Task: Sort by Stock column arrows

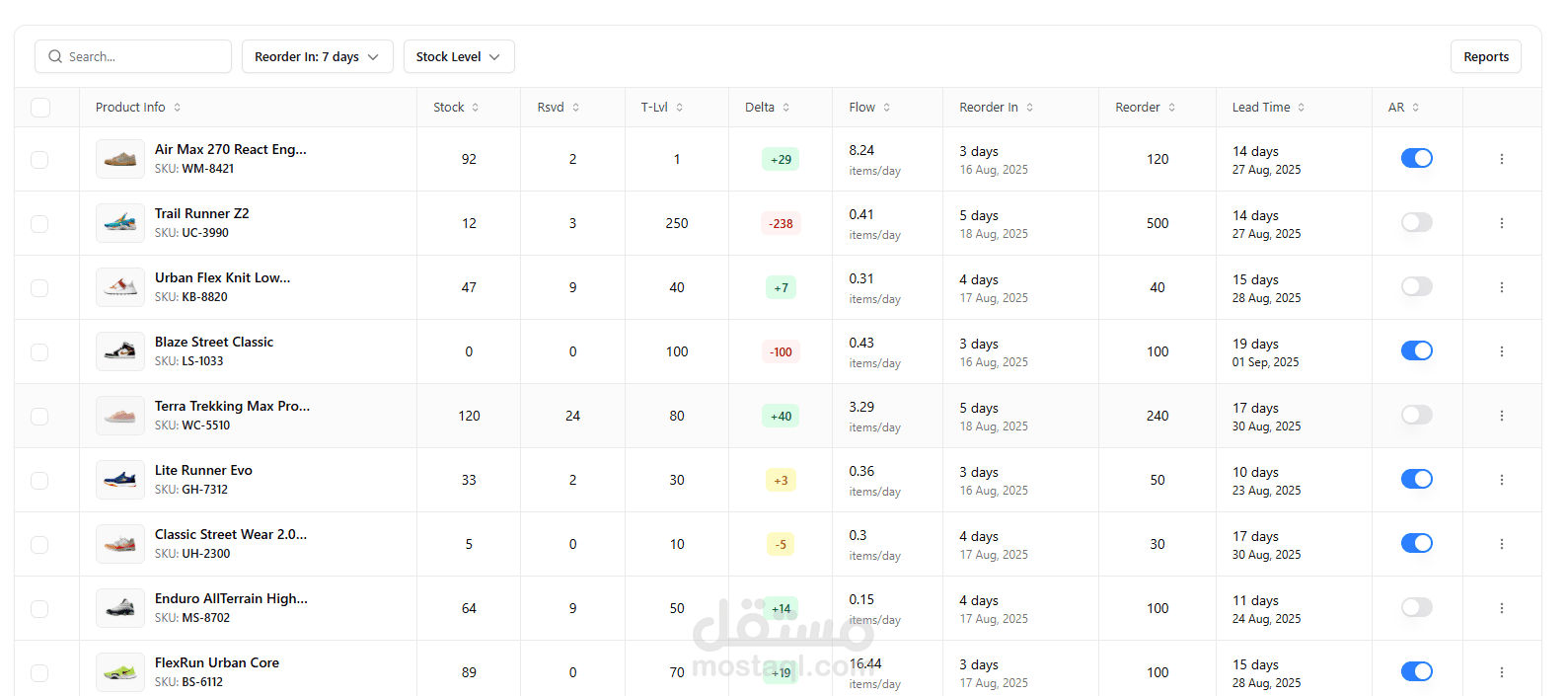Action: (x=476, y=108)
